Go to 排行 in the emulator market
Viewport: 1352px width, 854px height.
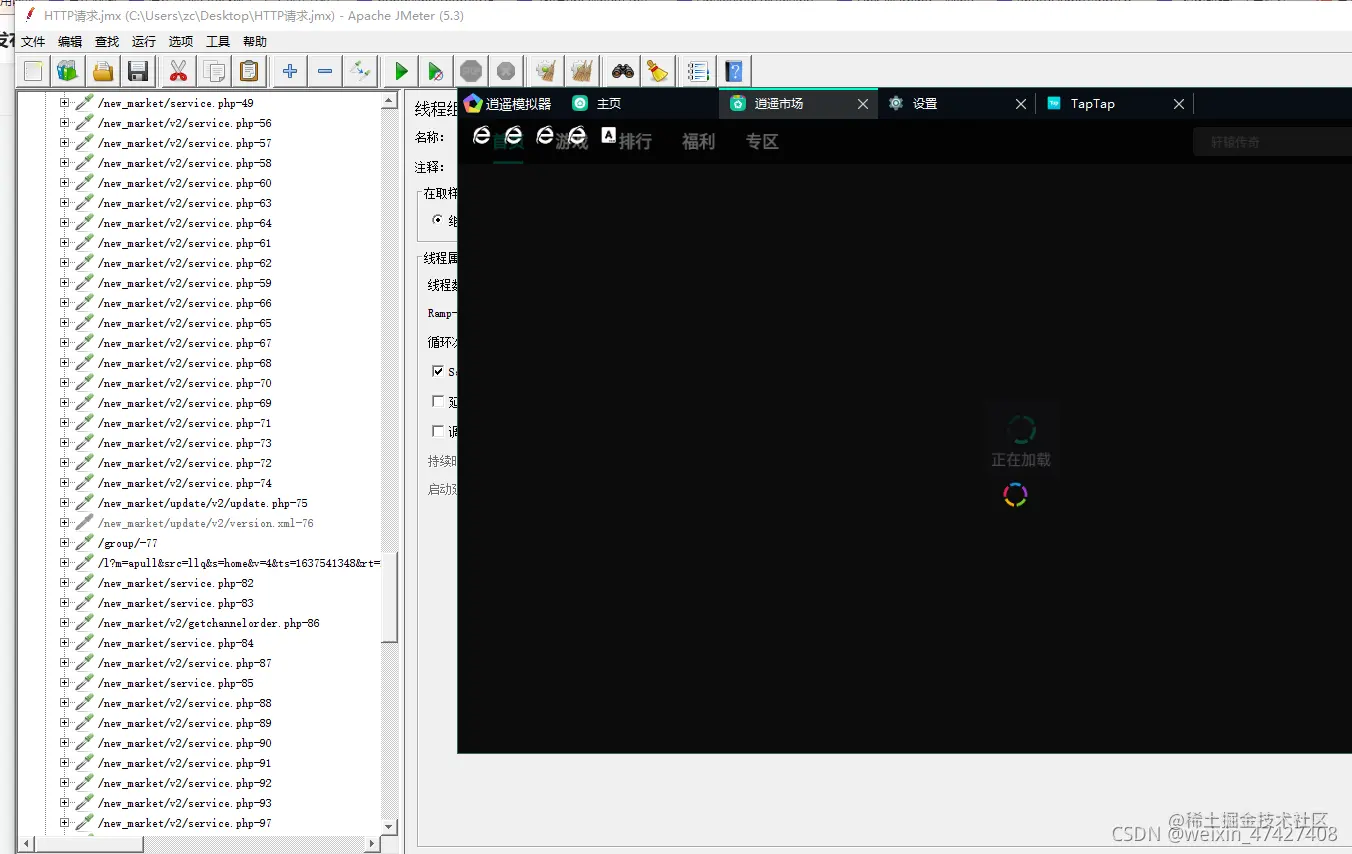pyautogui.click(x=635, y=142)
